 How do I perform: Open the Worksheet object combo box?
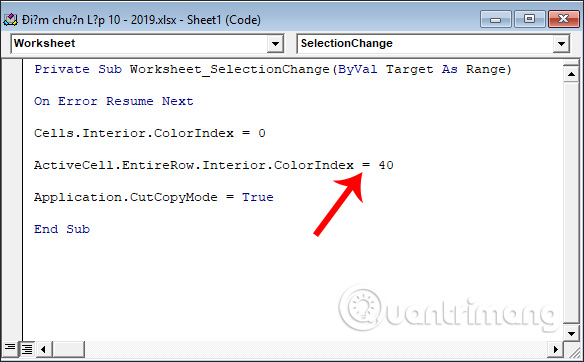147,44
